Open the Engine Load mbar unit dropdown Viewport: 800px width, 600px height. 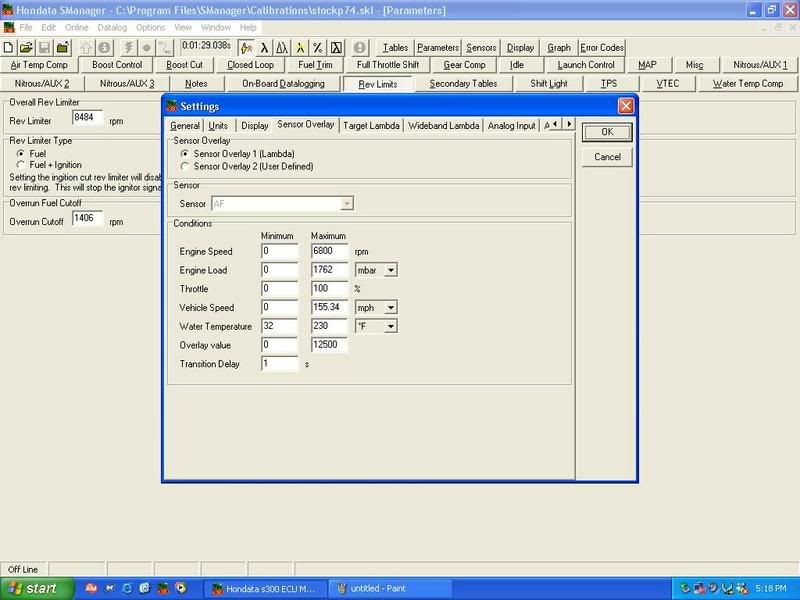point(390,270)
